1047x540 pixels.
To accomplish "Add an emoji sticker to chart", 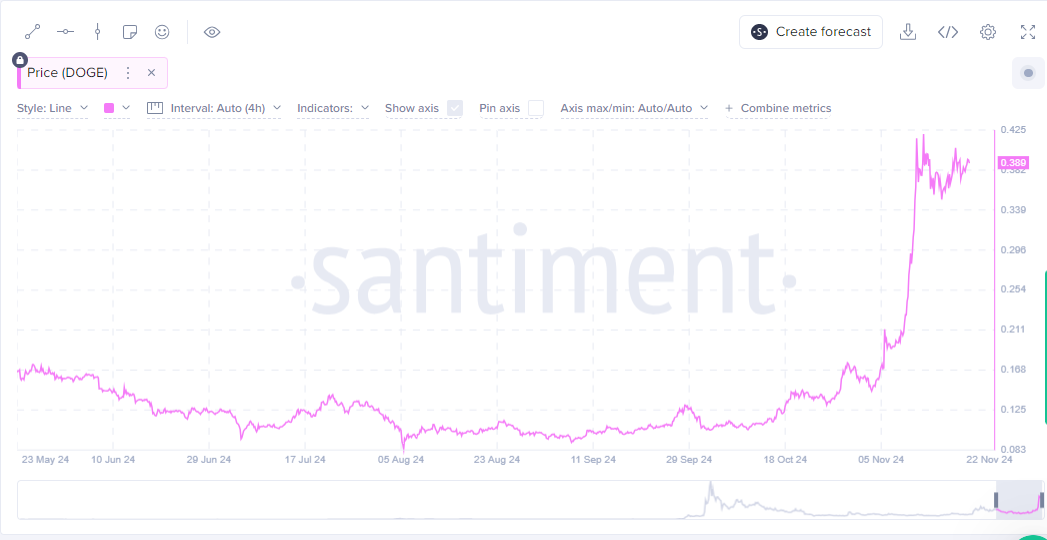I will coord(162,31).
